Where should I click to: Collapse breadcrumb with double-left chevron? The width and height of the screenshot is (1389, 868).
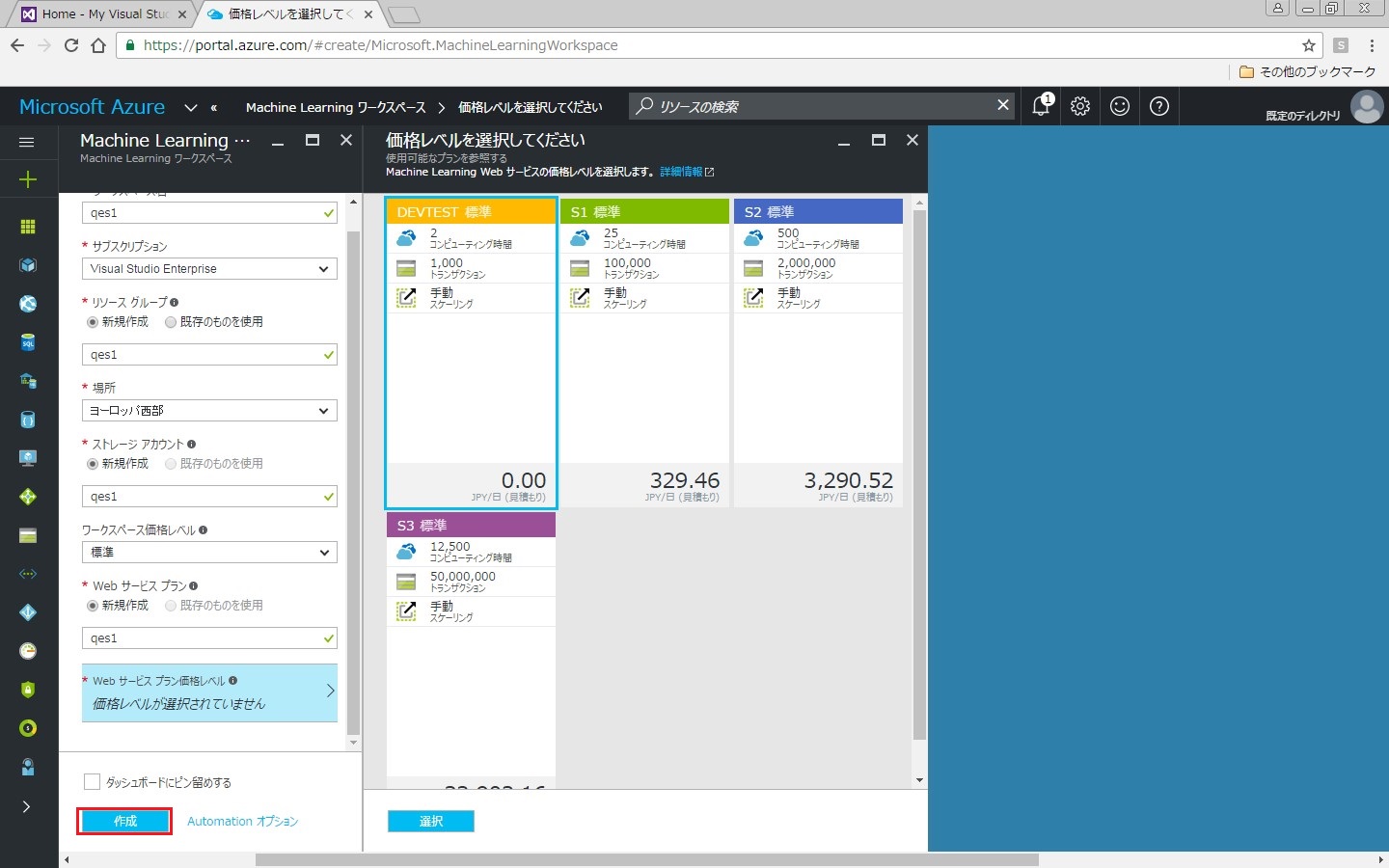pyautogui.click(x=214, y=107)
